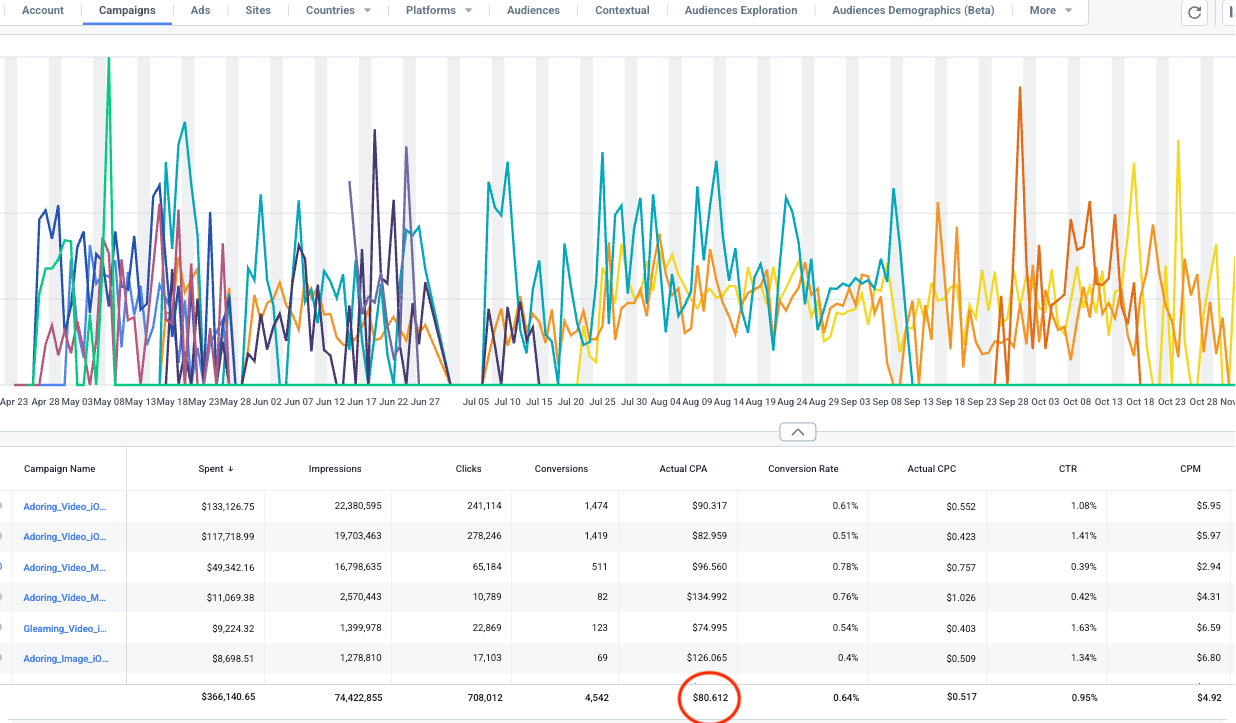Open the Gleaming_Video campaign link
1236x723 pixels.
tap(65, 628)
